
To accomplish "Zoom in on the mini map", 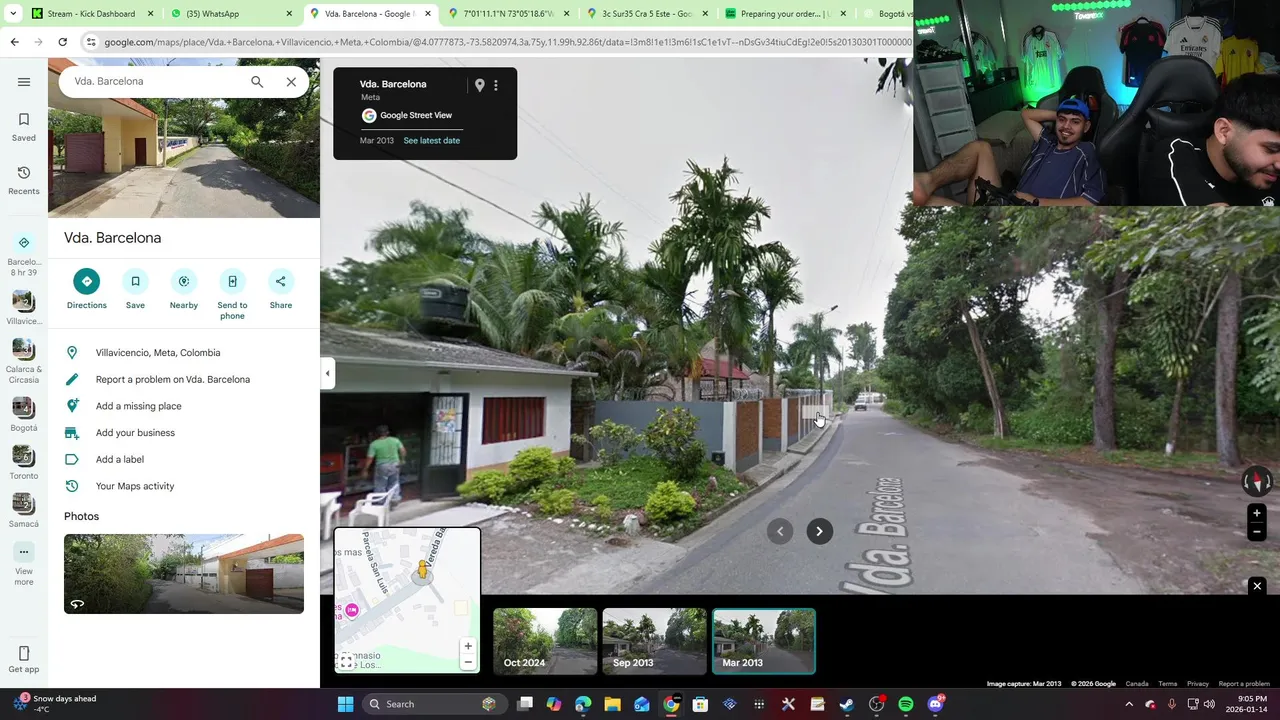I will [x=467, y=646].
